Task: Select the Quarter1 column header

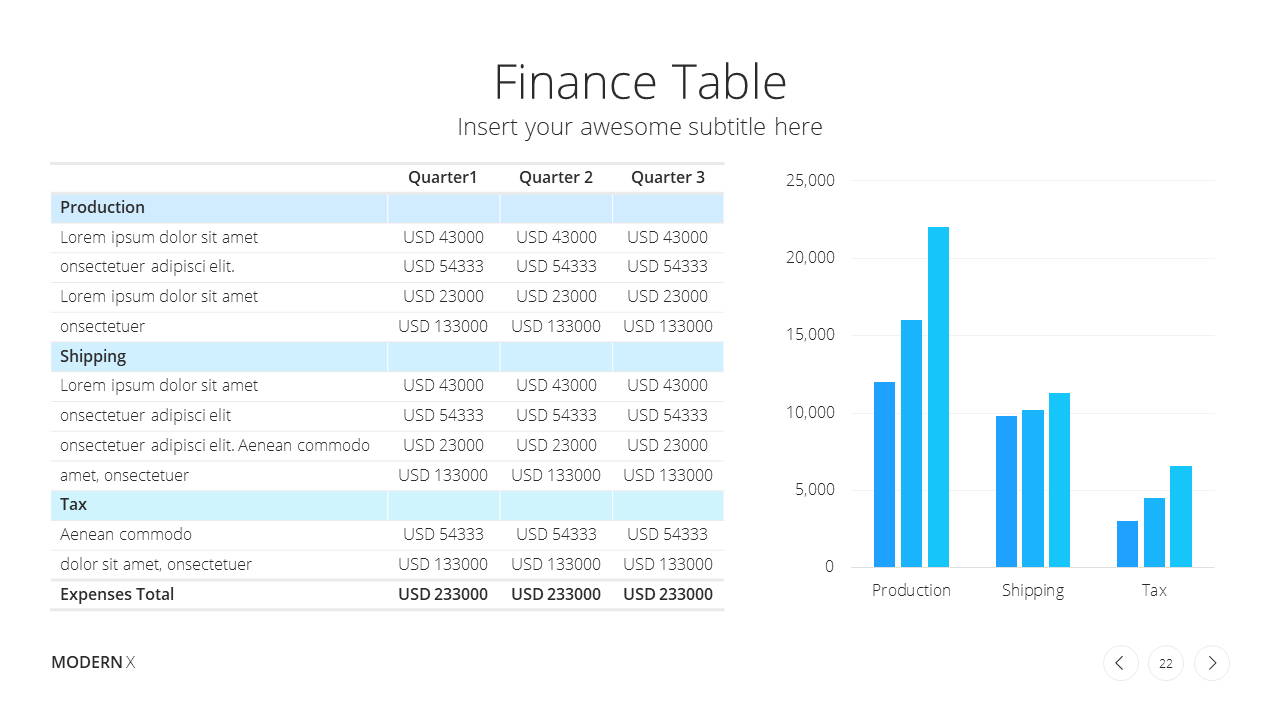Action: 443,177
